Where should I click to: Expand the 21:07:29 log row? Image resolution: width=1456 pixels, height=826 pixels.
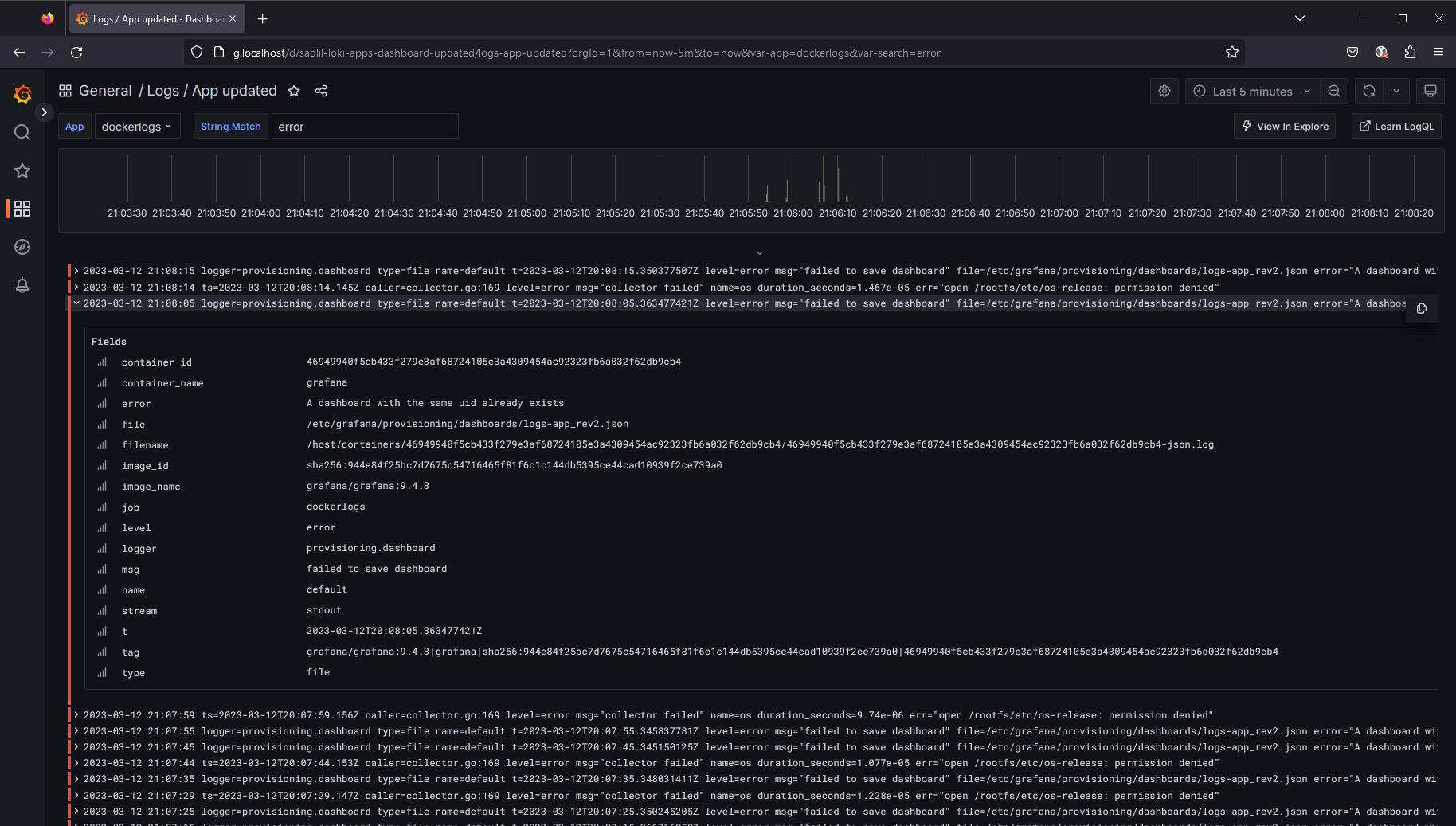(76, 796)
